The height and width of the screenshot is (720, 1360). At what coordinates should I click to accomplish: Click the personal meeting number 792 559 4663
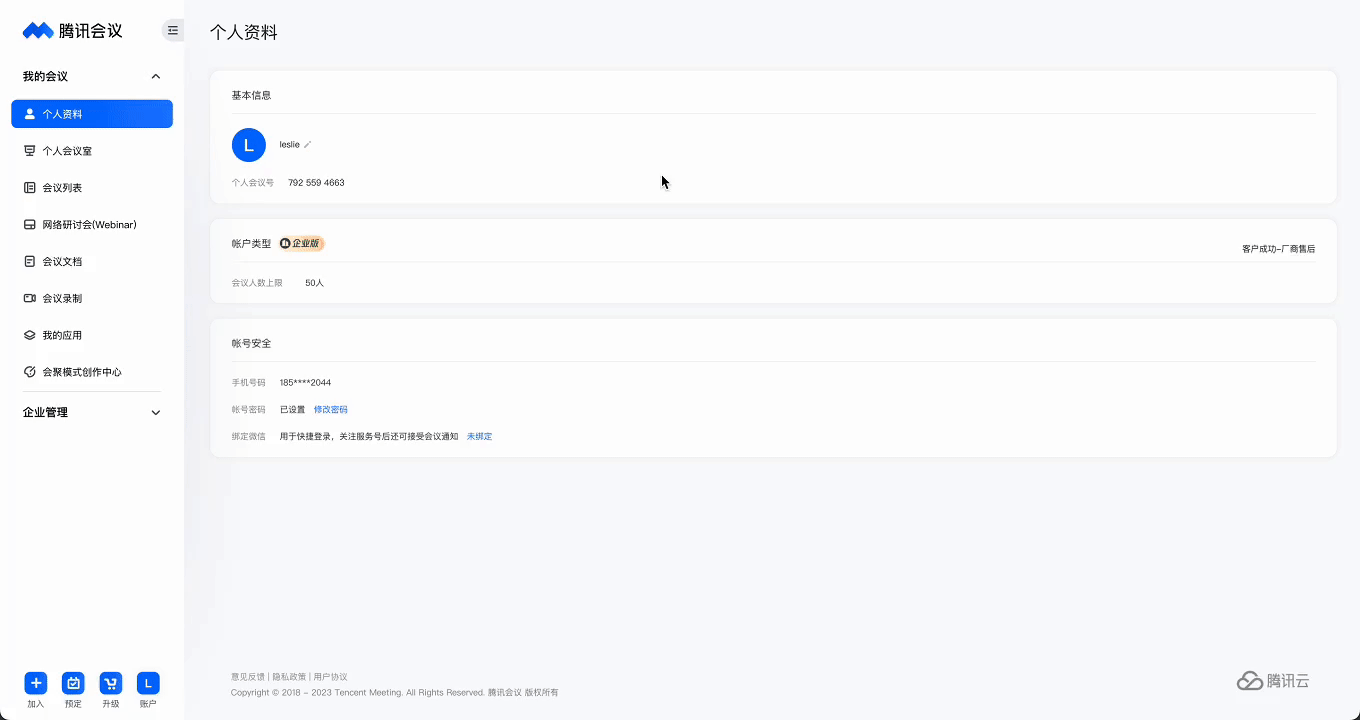click(316, 183)
